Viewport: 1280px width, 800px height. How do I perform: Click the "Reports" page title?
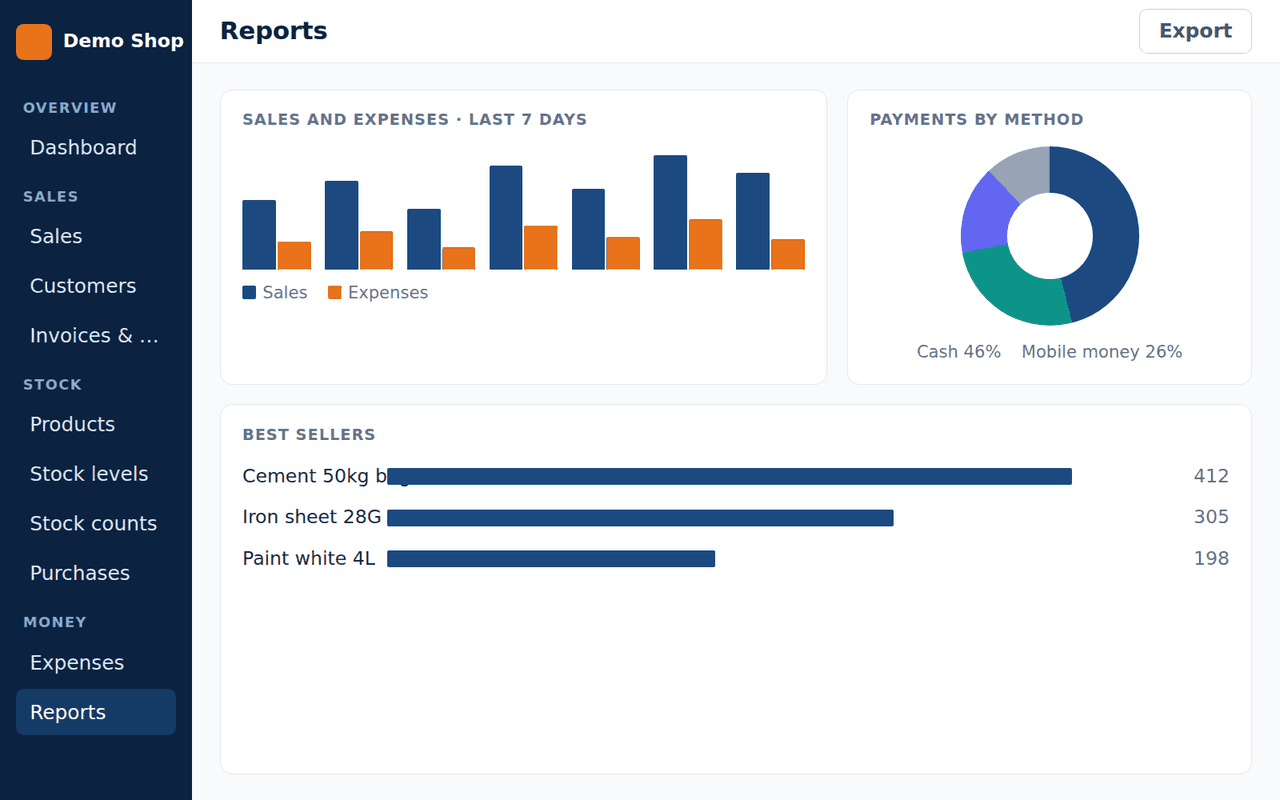point(274,31)
